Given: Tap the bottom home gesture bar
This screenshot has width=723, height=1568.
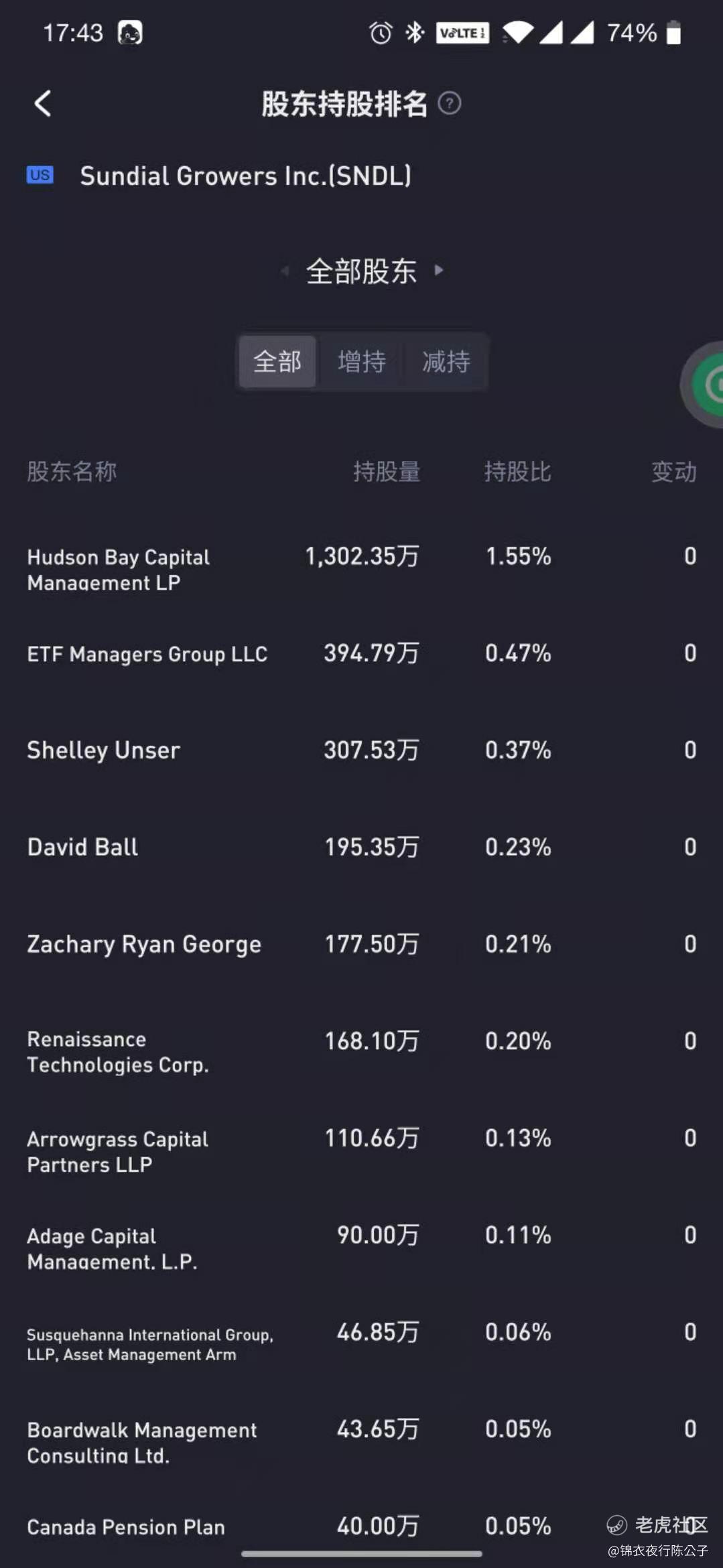Looking at the screenshot, I should click(362, 1553).
